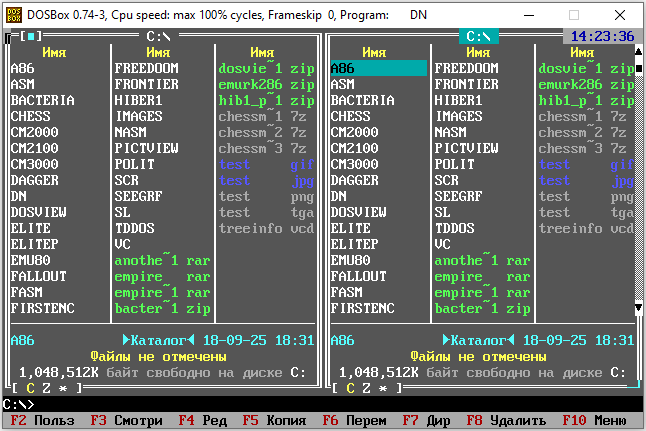
Task: Select emurk286 zip archive in left panel
Action: point(267,84)
